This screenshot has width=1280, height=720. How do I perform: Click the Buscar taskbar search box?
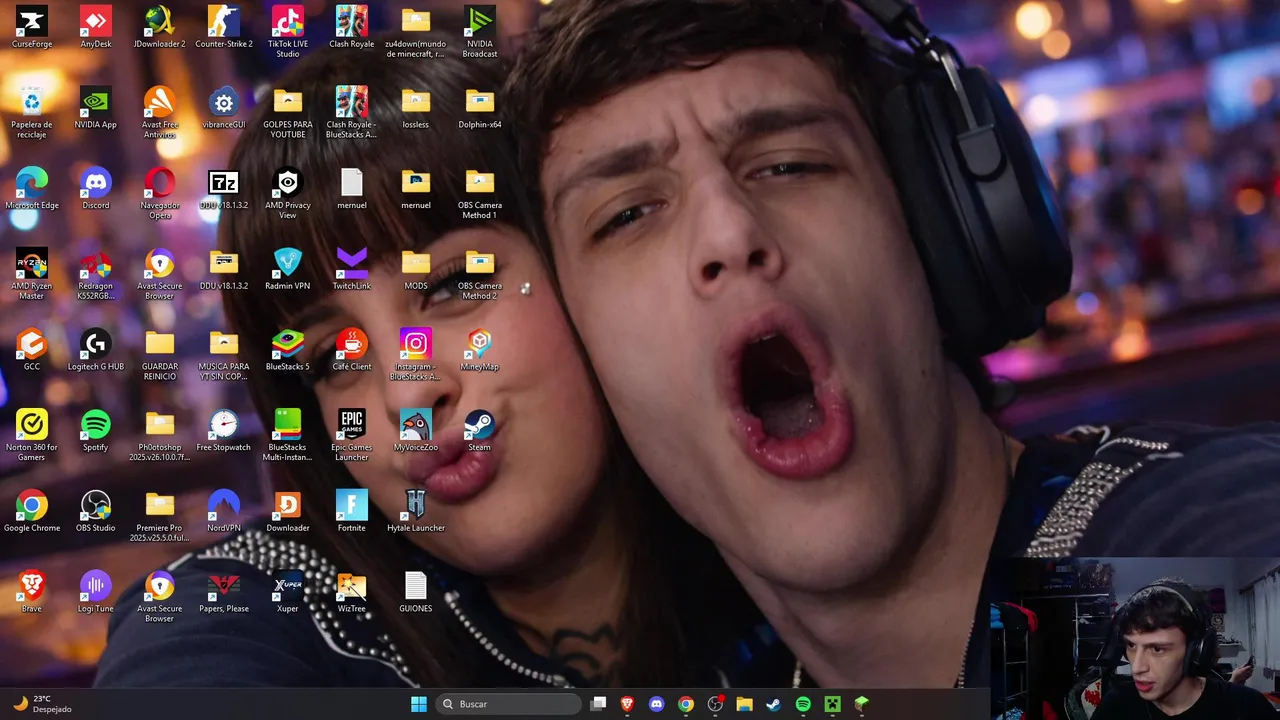pos(509,704)
